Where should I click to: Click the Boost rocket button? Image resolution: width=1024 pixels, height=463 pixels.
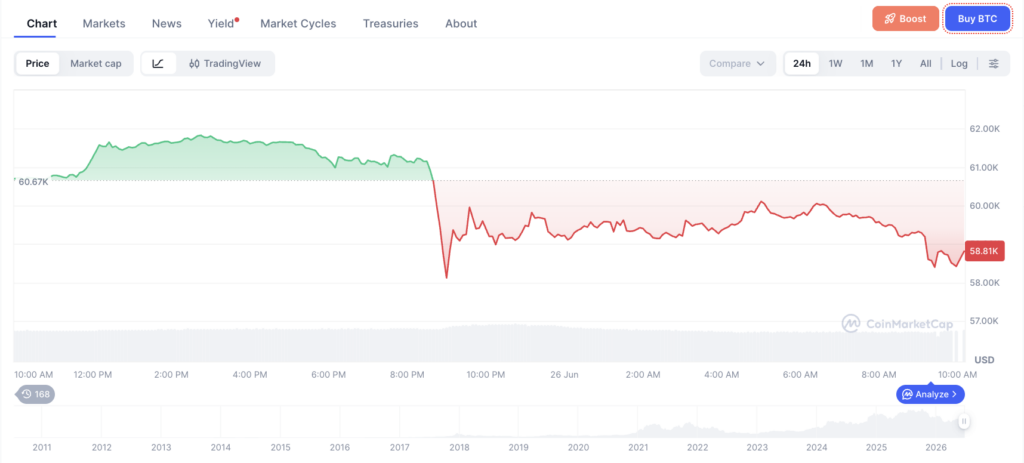tap(905, 18)
